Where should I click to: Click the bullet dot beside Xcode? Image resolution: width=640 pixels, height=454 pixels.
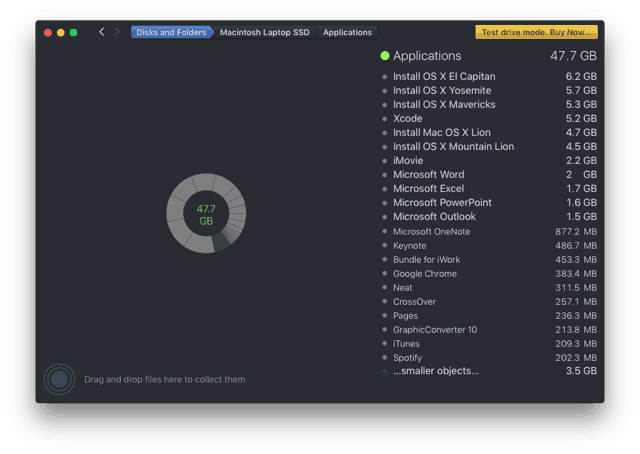(384, 119)
